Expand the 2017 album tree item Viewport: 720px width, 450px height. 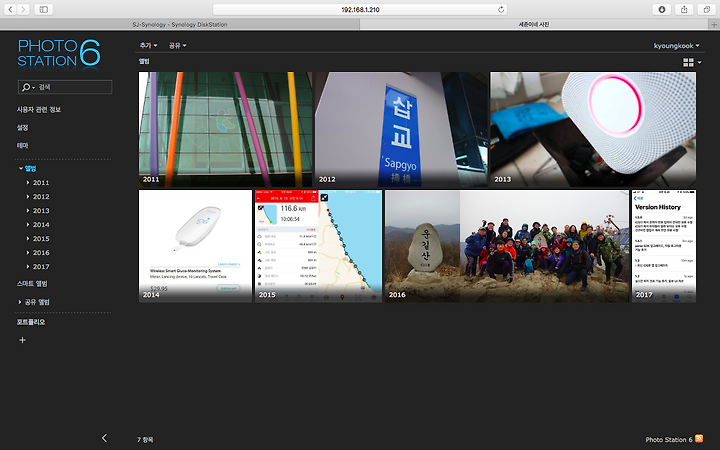point(28,267)
